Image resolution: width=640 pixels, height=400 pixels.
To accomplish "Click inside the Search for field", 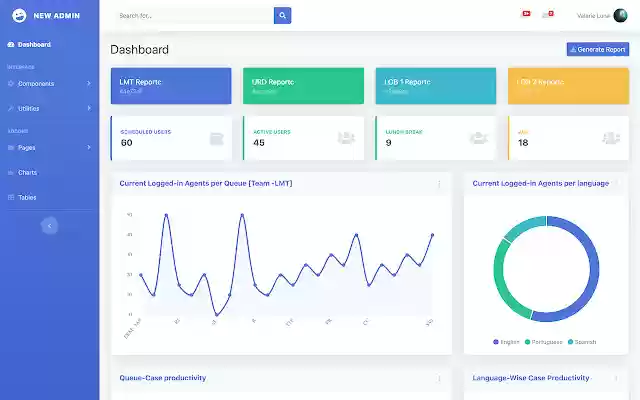I will coord(195,16).
